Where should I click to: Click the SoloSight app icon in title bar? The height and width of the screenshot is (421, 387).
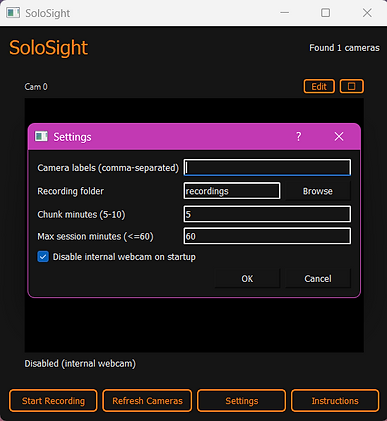pos(13,13)
